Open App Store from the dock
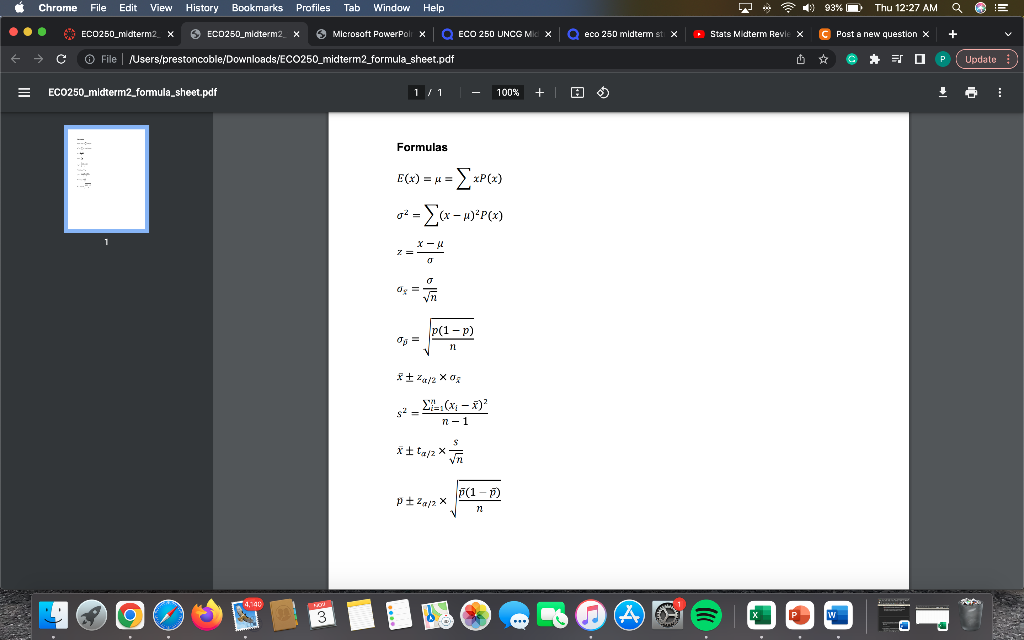Screen dimensions: 1024x640 coord(629,615)
